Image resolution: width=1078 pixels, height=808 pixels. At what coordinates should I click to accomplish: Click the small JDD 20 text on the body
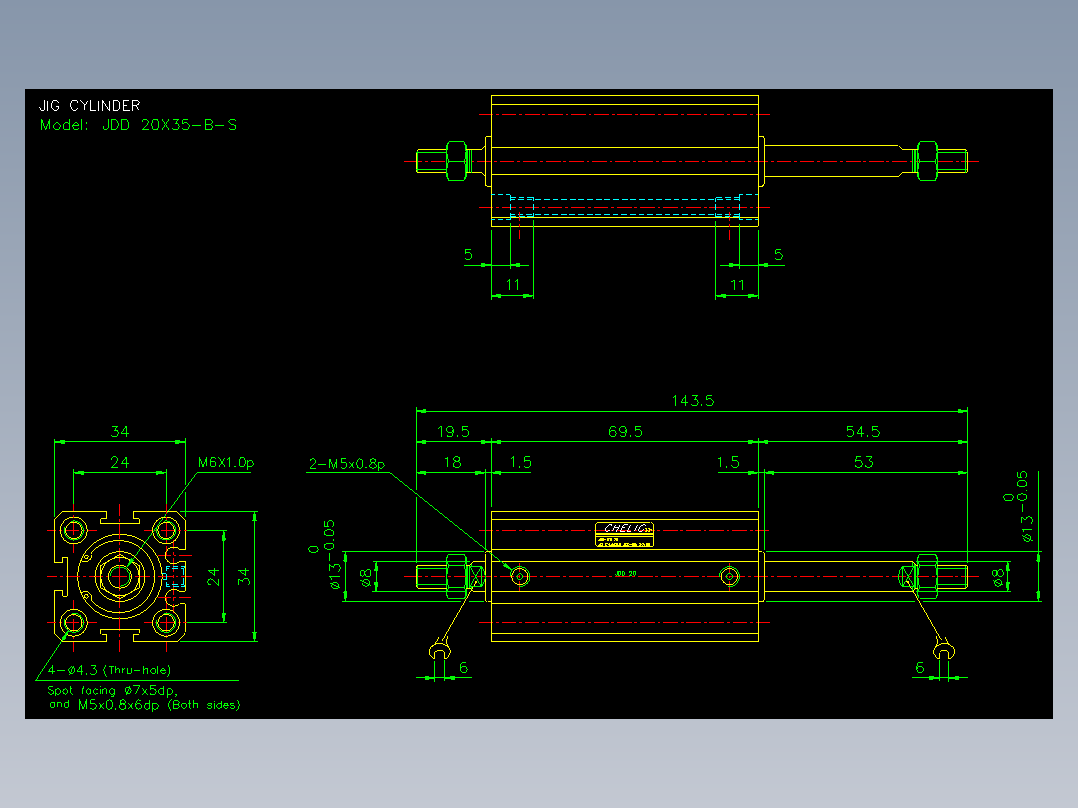625,574
